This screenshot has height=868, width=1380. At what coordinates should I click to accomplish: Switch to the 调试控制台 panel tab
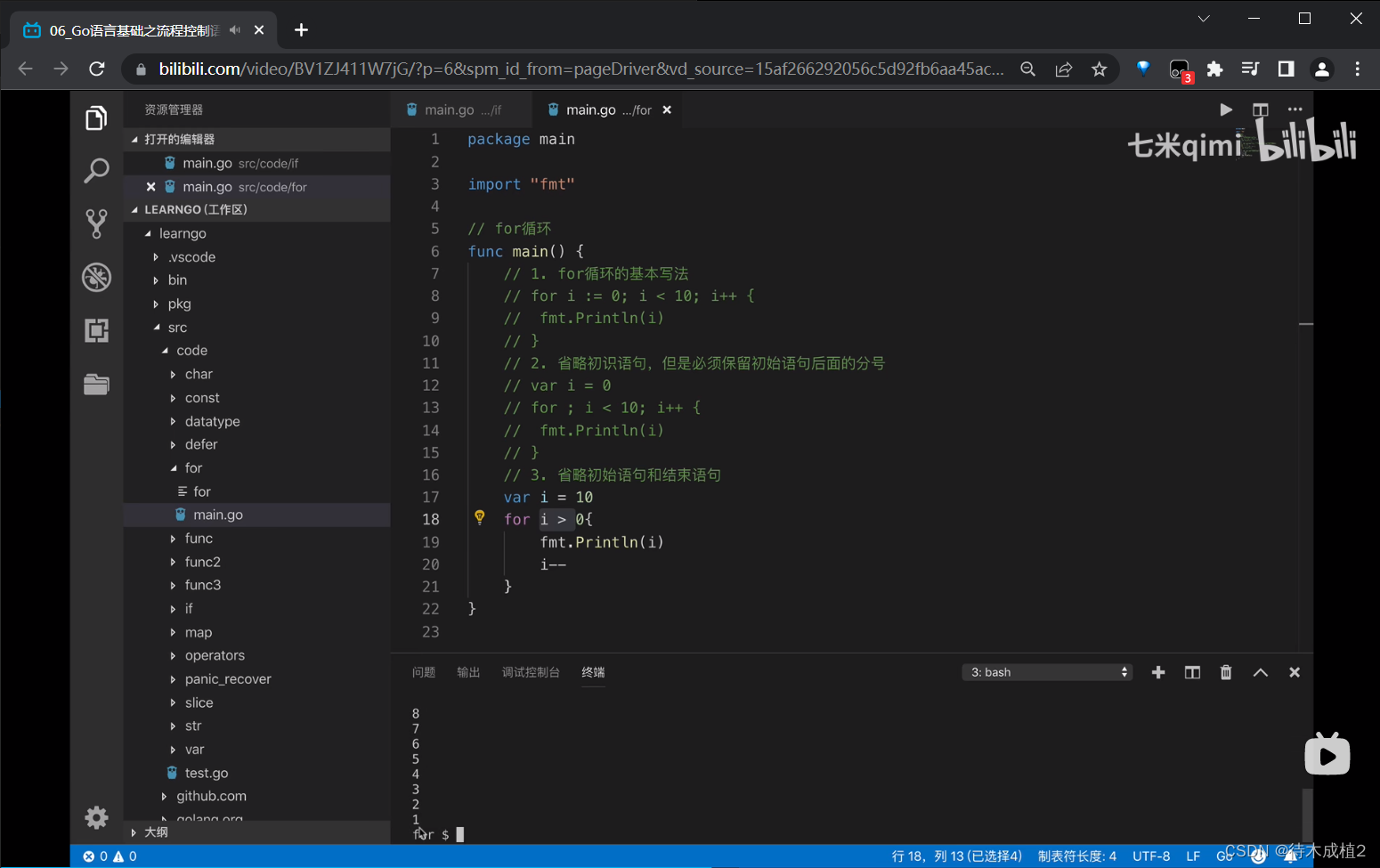[x=531, y=672]
